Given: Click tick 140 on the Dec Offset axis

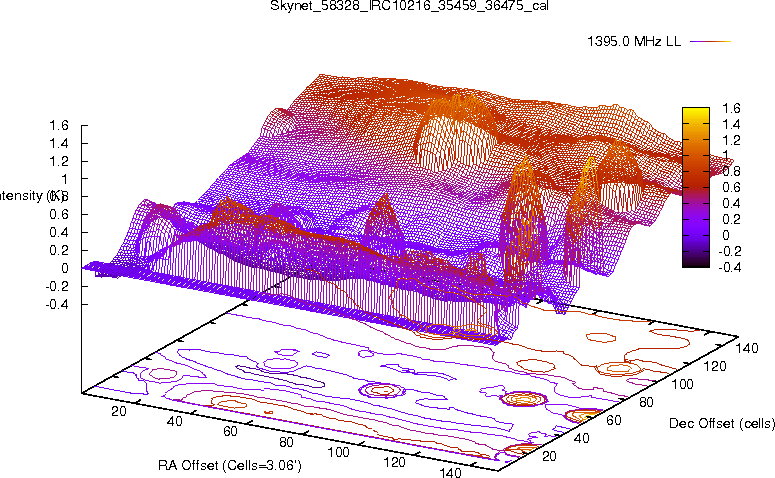Looking at the screenshot, I should click(x=747, y=348).
